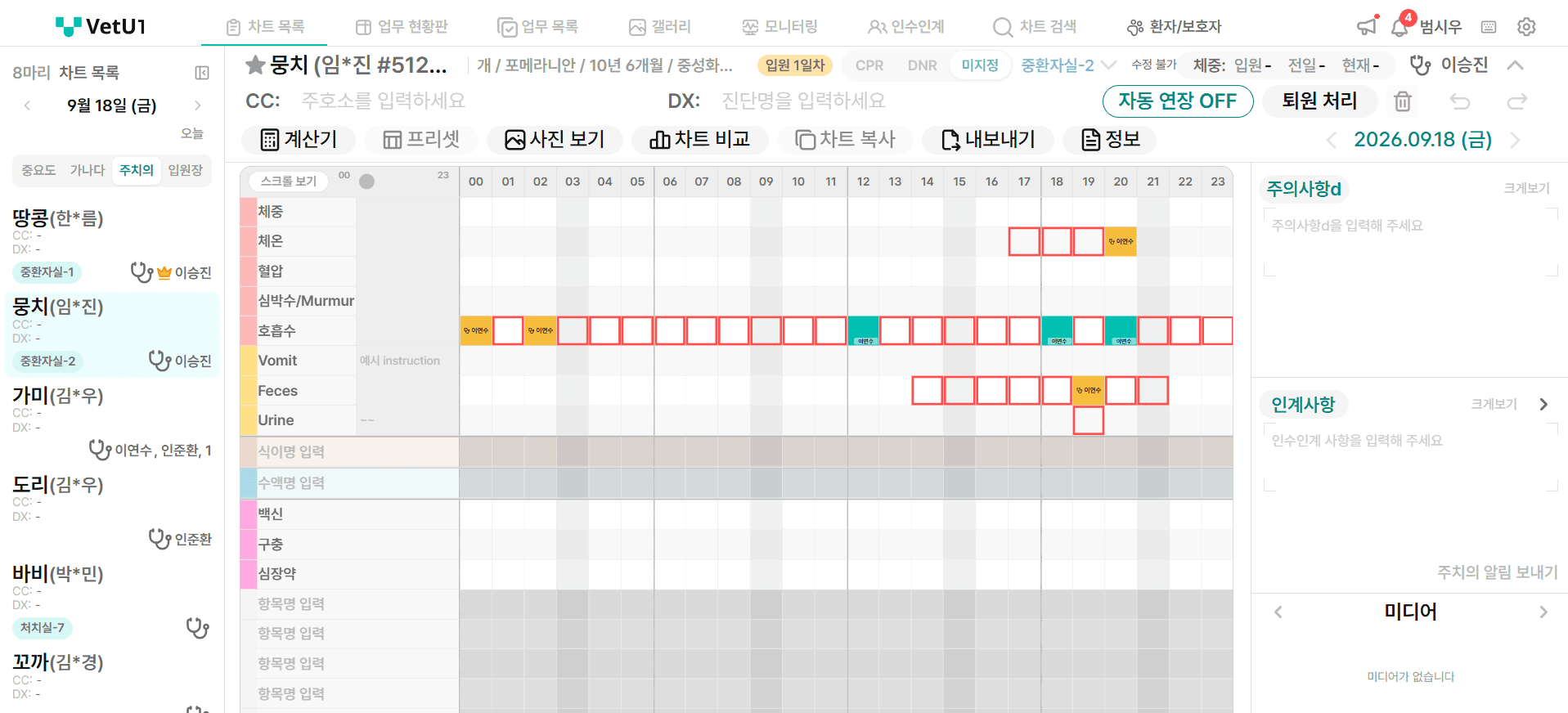Expand the 중환자실-2 room dropdown
This screenshot has height=713, width=1568.
point(1068,65)
